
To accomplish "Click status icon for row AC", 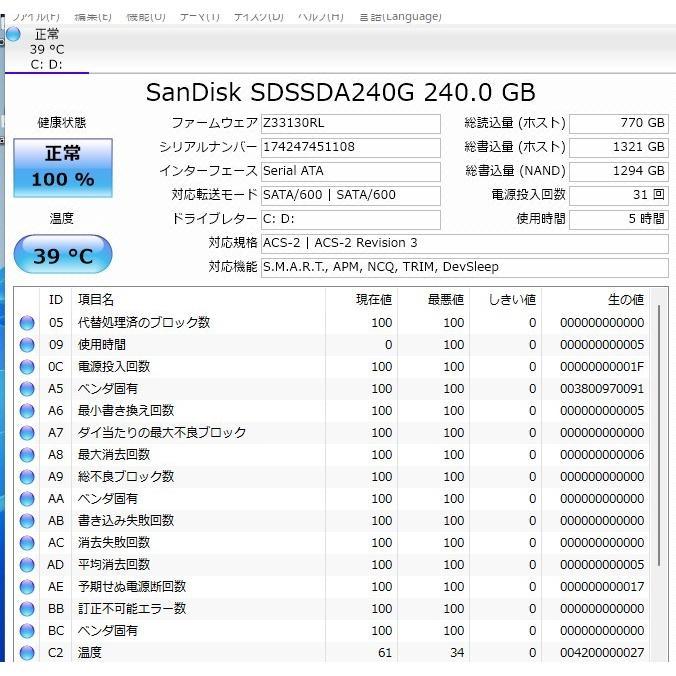I will pyautogui.click(x=27, y=542).
